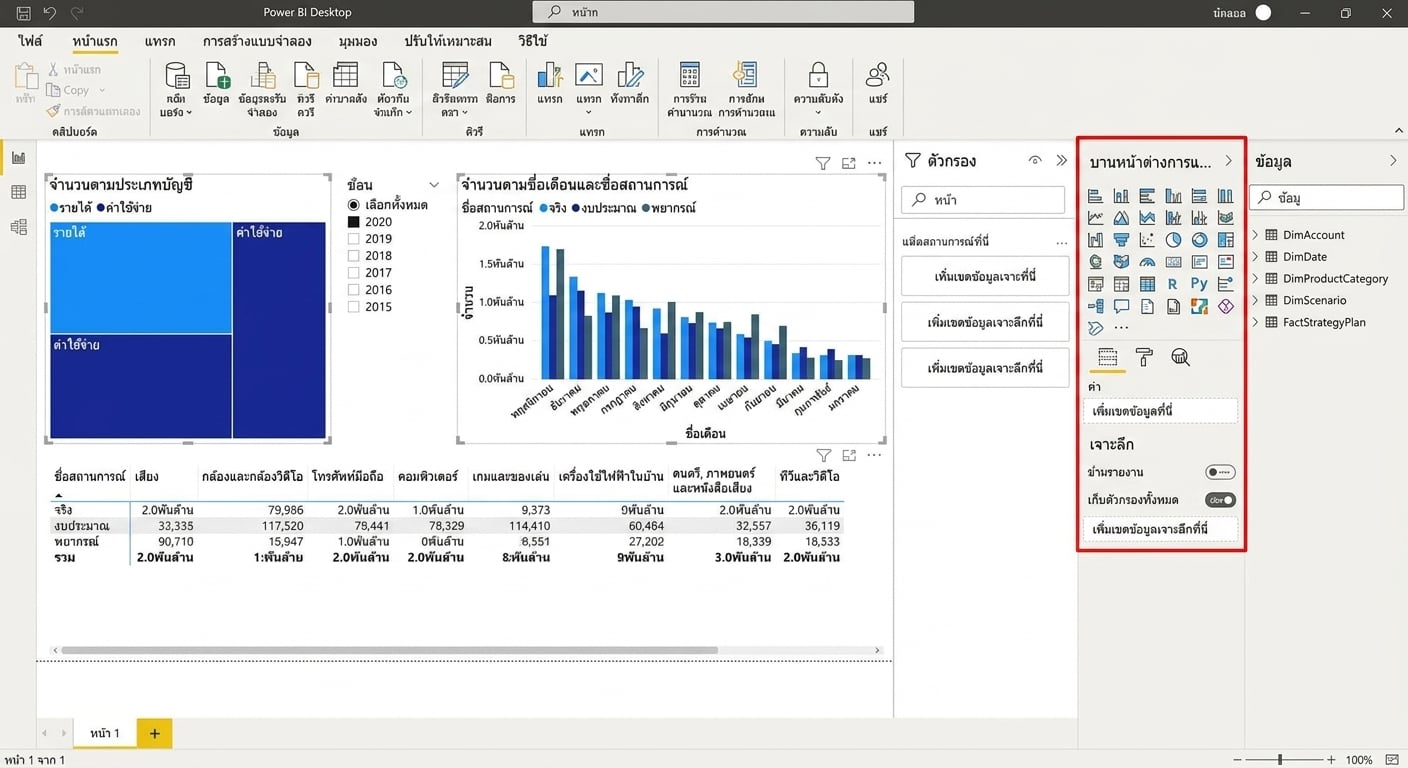Select the globe map visual icon

click(x=1095, y=262)
